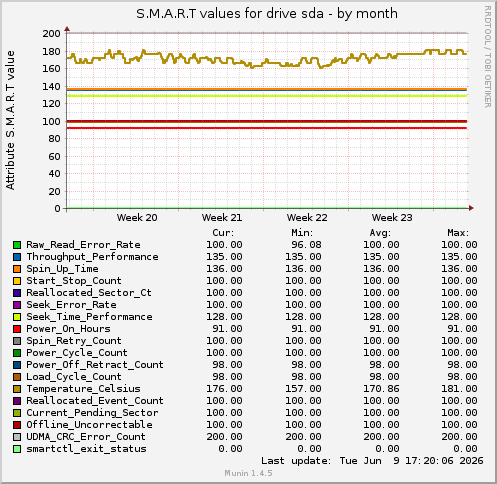Click the Power_Off_Retract_Count dark blue swatch

[x=17, y=365]
